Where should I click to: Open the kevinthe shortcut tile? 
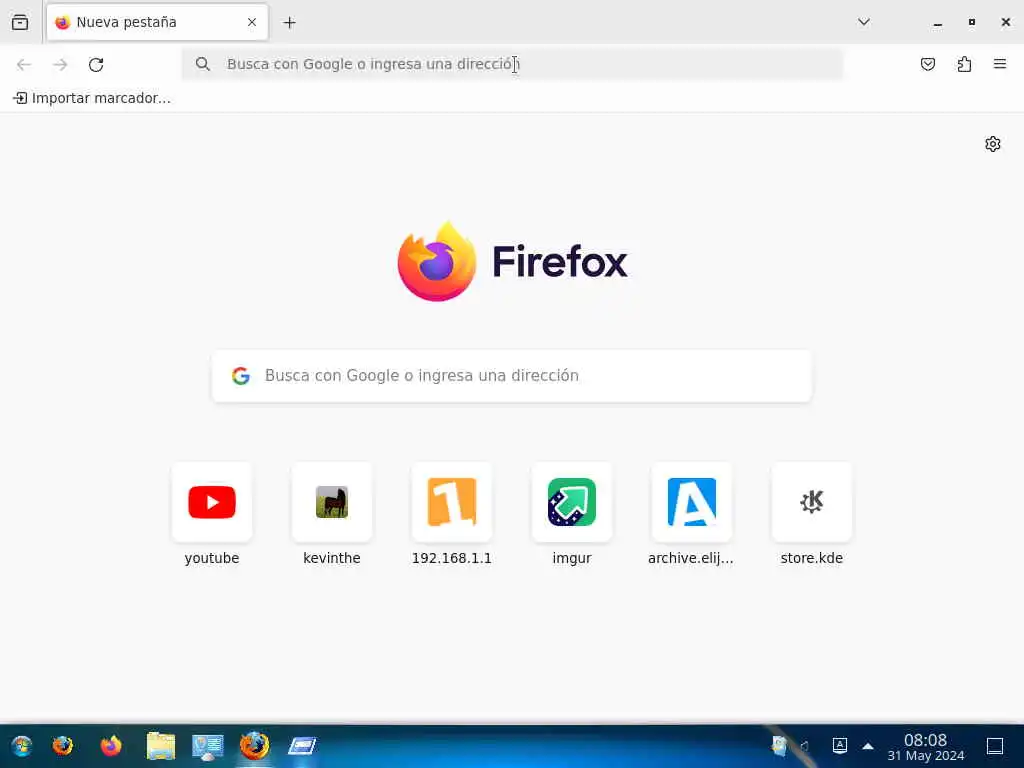(x=332, y=502)
